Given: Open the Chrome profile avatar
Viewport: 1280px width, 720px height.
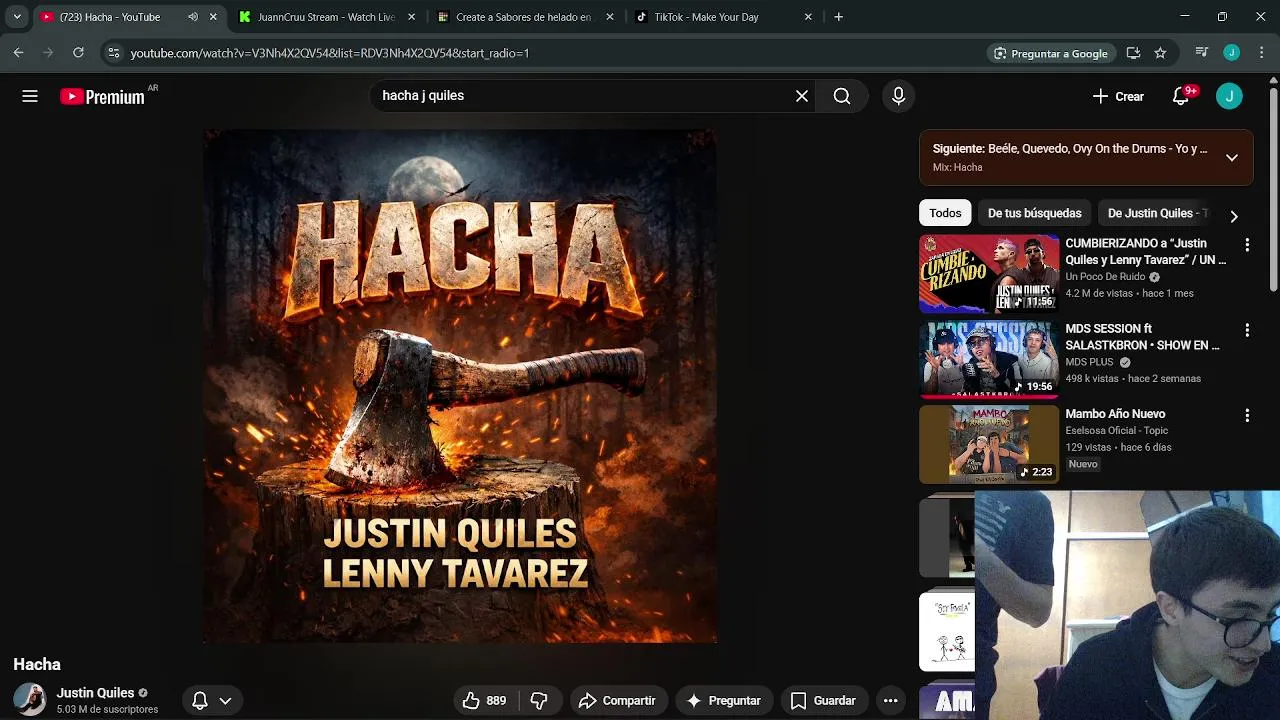Looking at the screenshot, I should coord(1232,53).
